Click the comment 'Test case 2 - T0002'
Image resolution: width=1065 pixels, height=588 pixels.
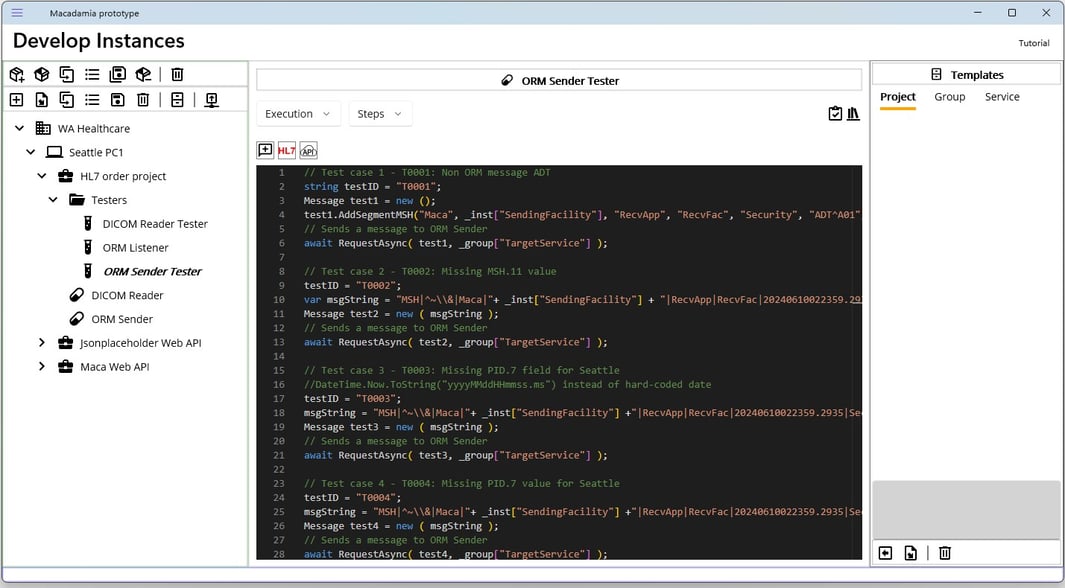[x=430, y=272]
